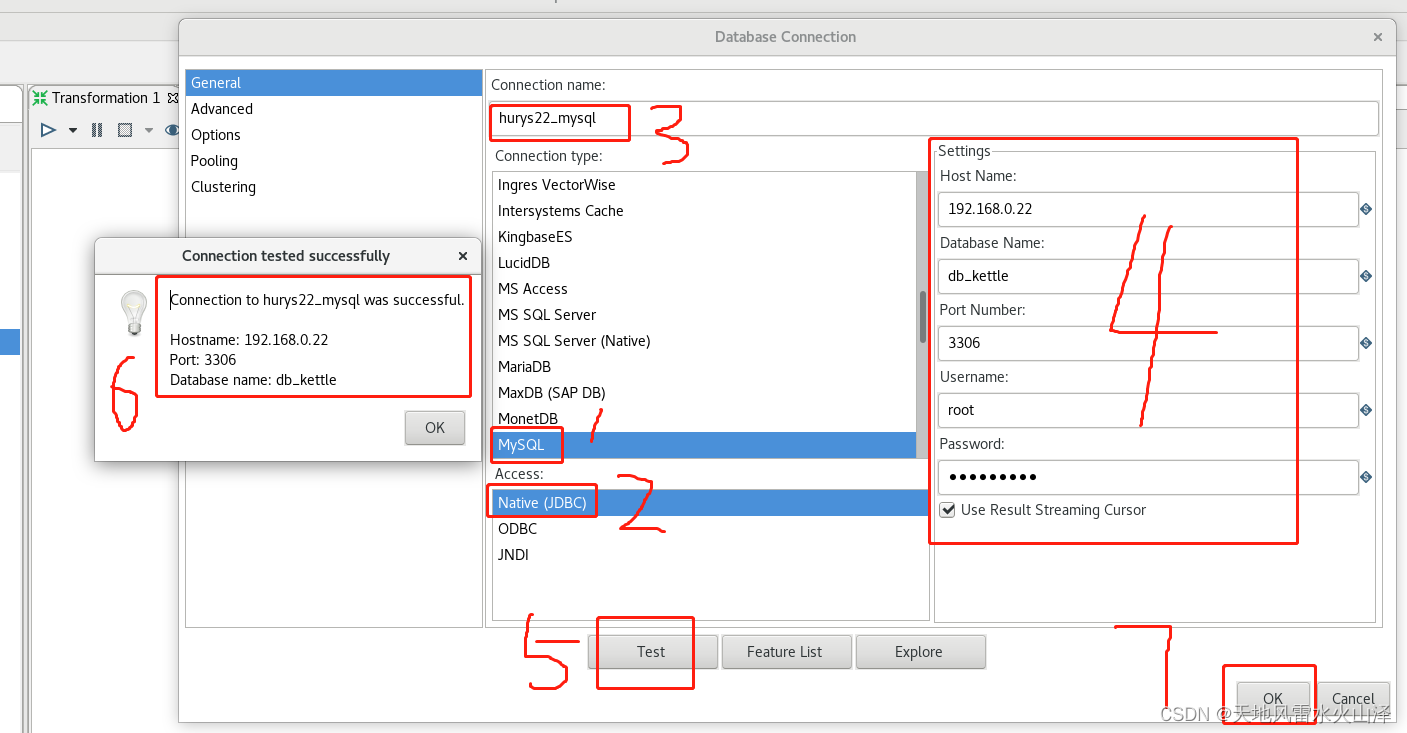Insert variable icon next to Port Number
Screen dimensions: 1407x733
coord(1366,343)
